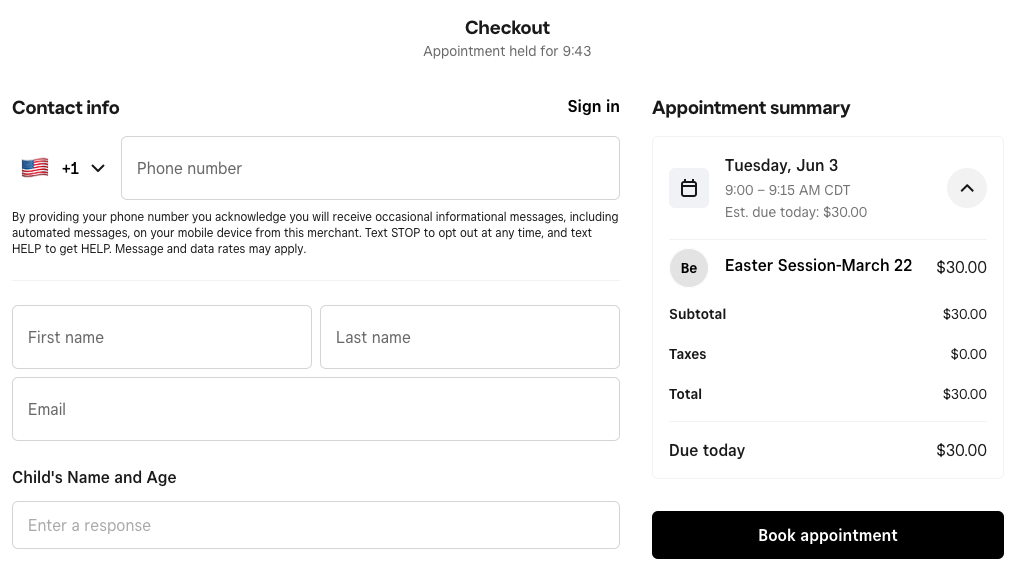Click the calendar icon in summary
The width and height of the screenshot is (1017, 579).
point(689,188)
